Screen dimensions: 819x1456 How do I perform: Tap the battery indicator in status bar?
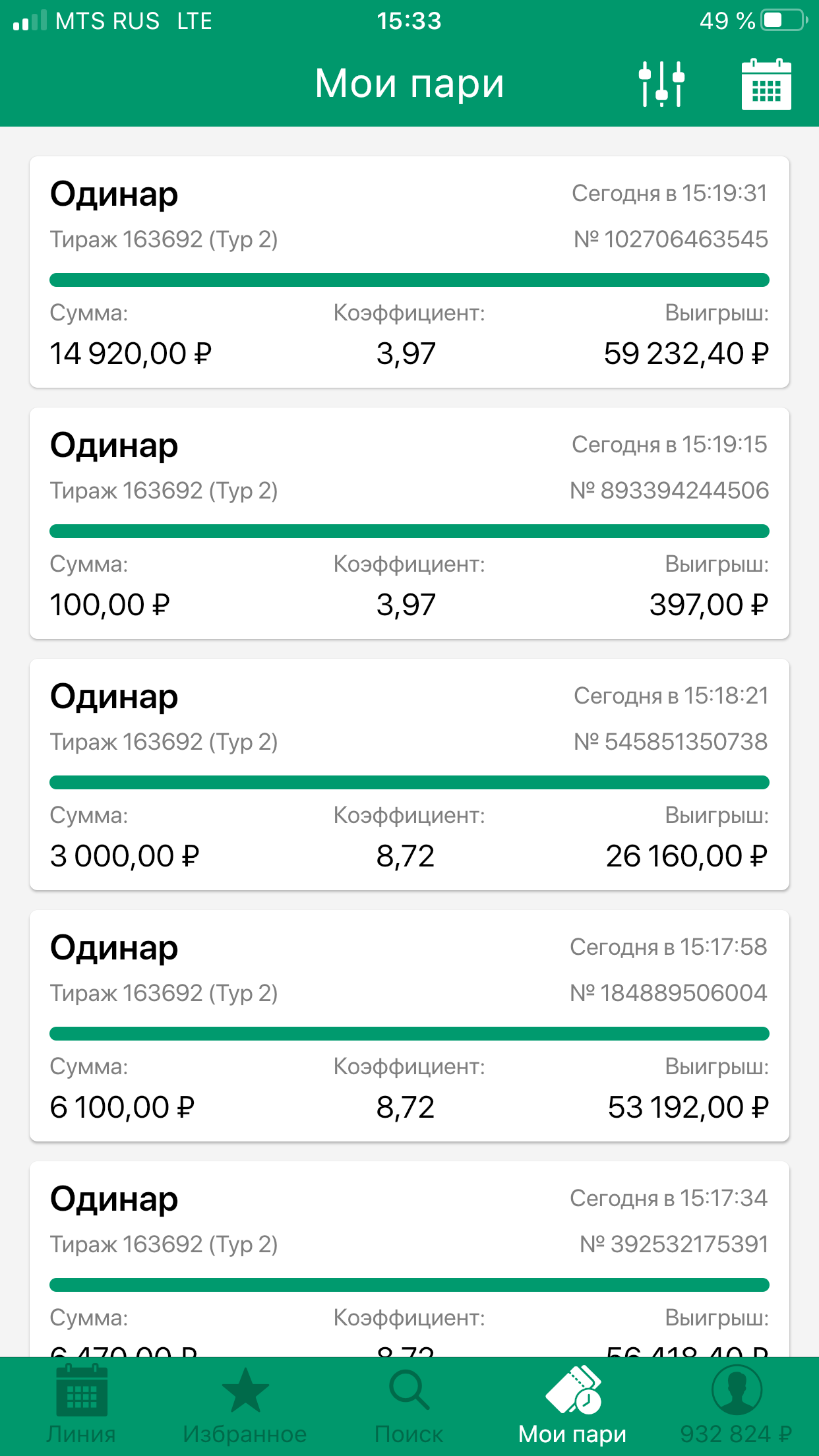(783, 20)
